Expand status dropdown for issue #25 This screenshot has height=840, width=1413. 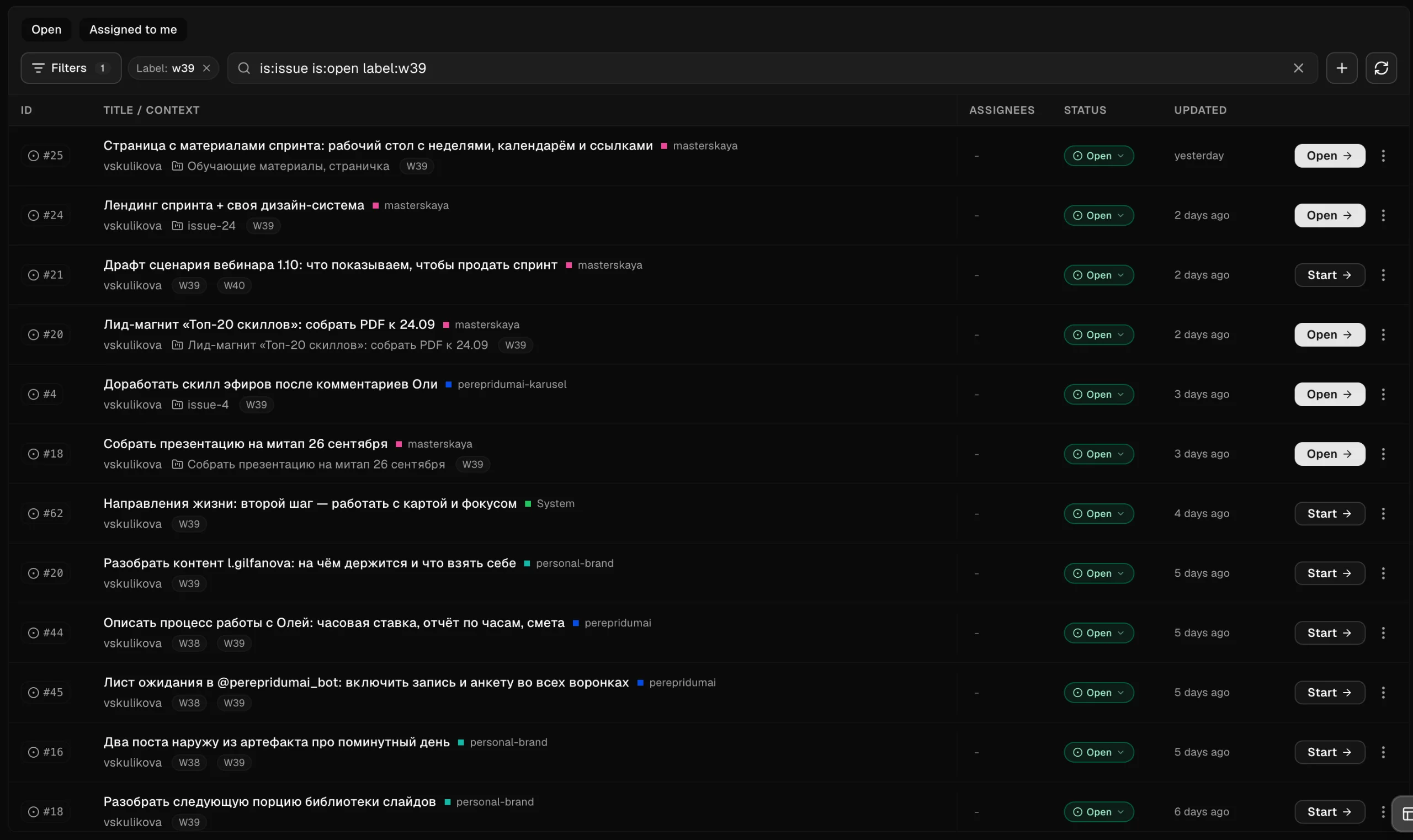pyautogui.click(x=1098, y=156)
